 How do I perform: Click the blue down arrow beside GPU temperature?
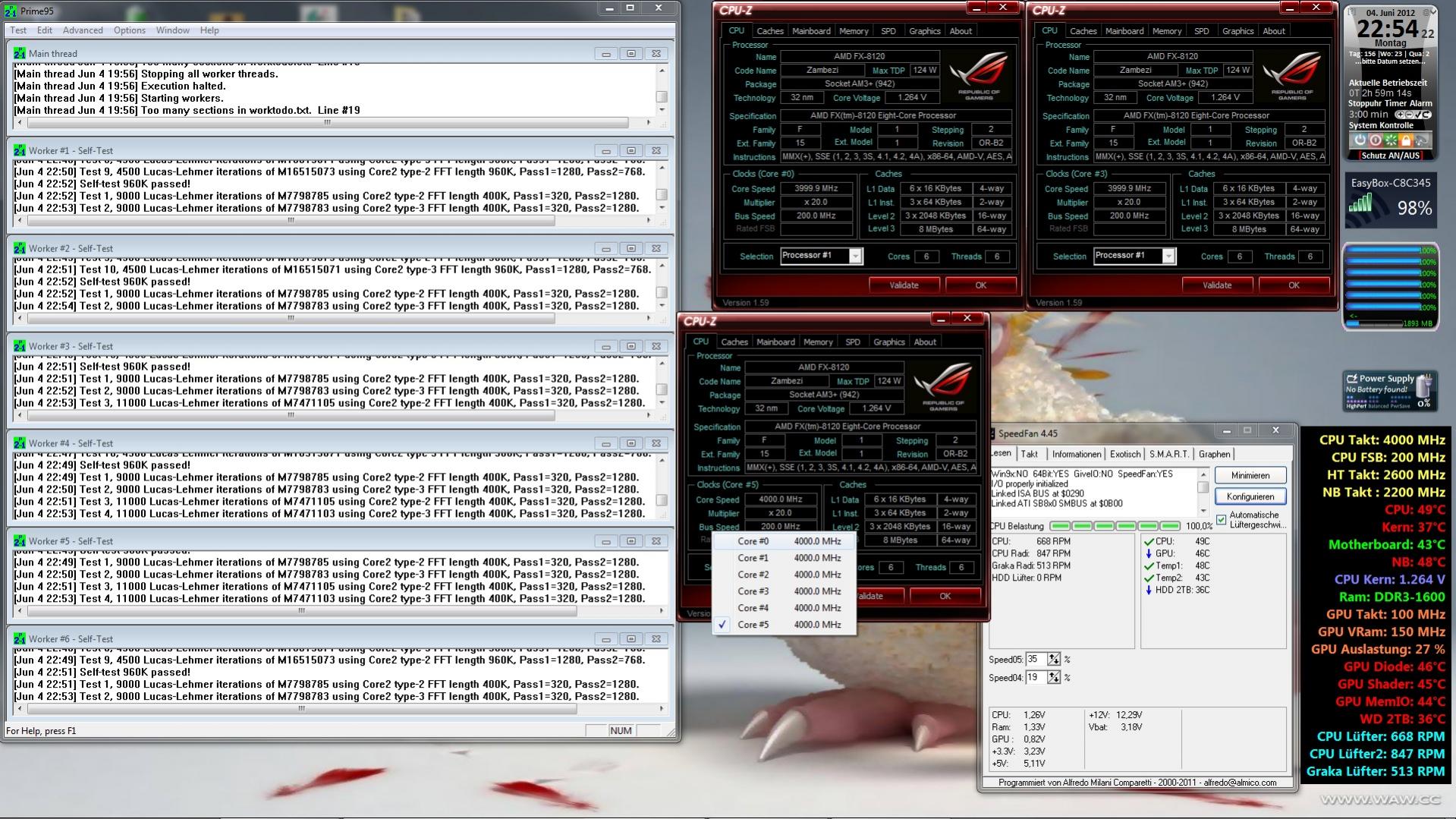pos(1149,553)
